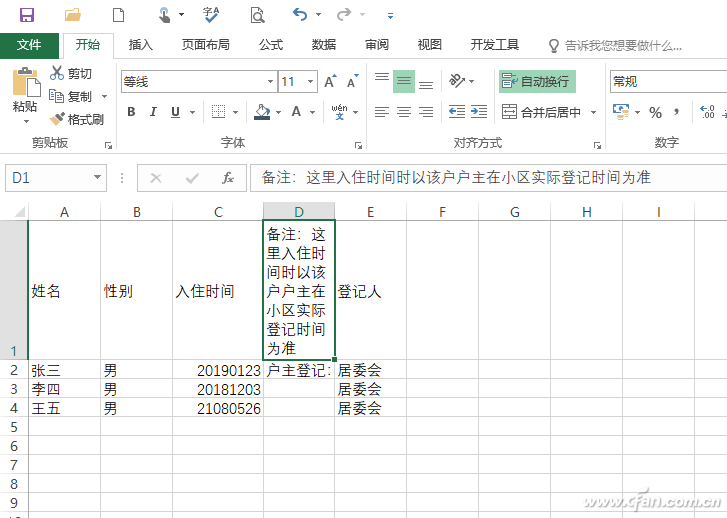Open the font size 11 dropdown

310,82
